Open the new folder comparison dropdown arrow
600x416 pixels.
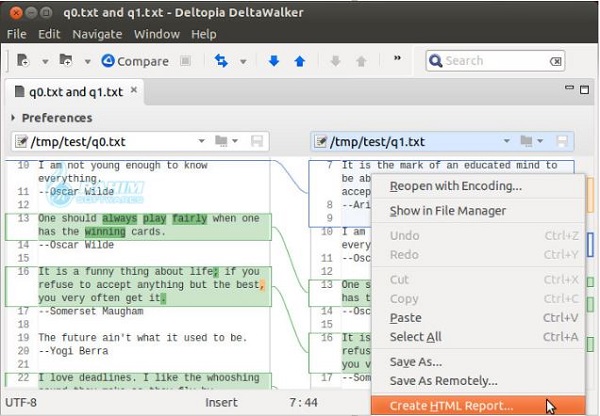tap(88, 61)
